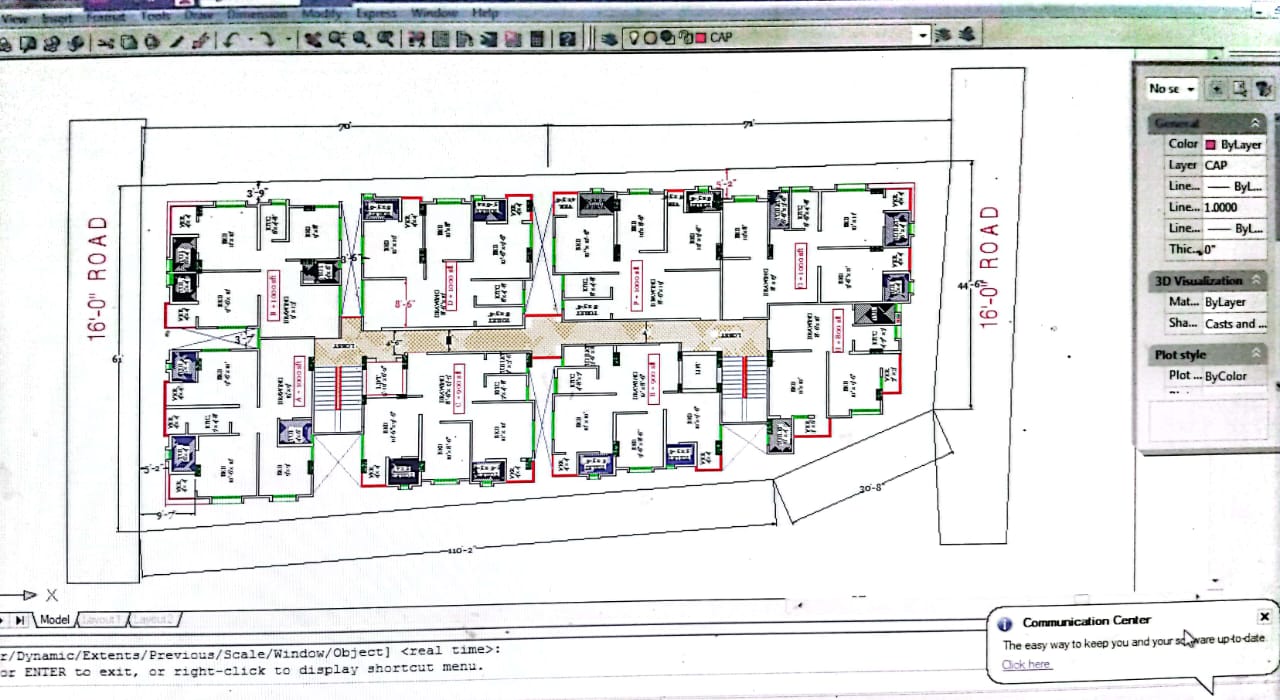Toggle the layer on/off lightbulb icon

pyautogui.click(x=634, y=37)
